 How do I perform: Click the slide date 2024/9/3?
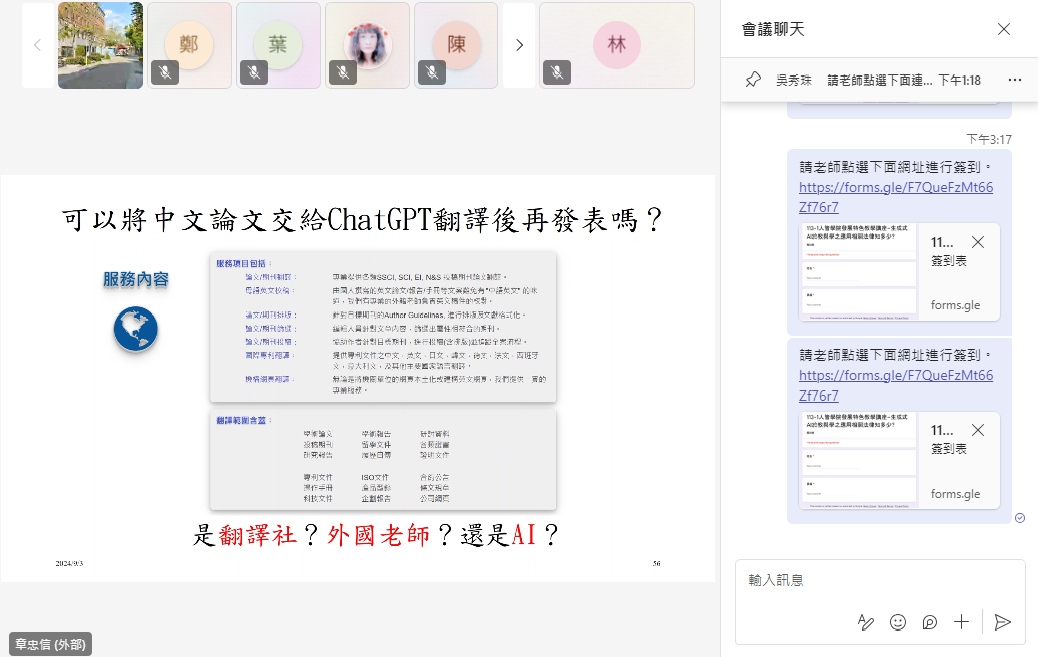pos(70,564)
